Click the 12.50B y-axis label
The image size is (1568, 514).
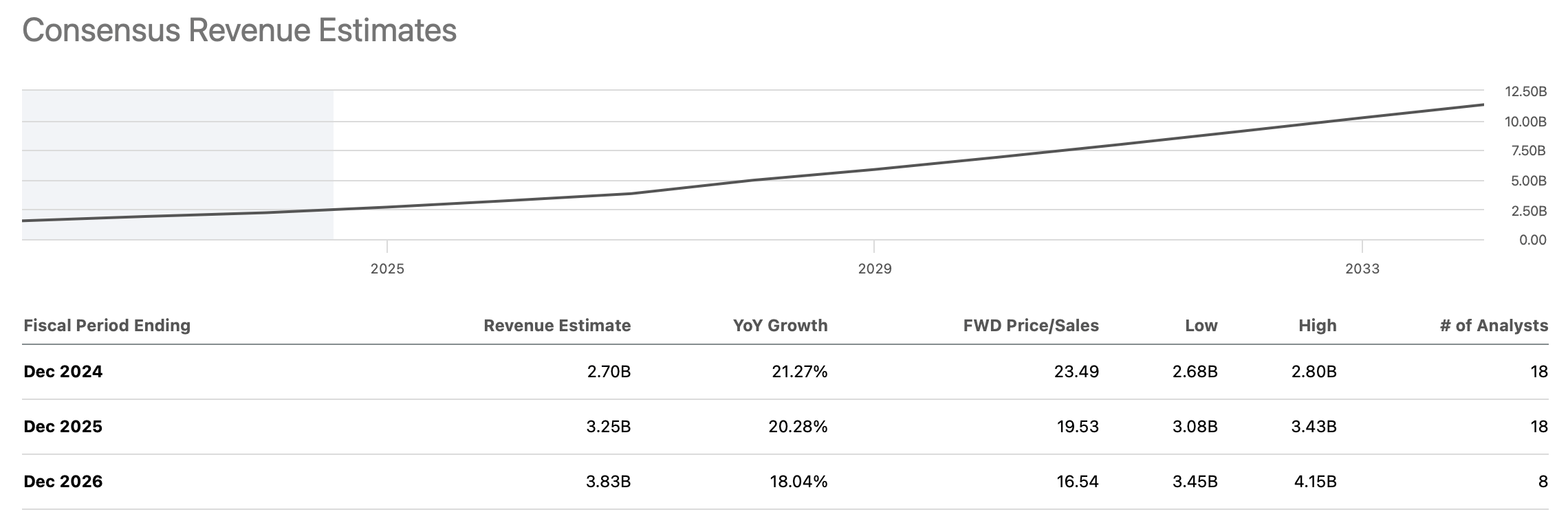click(x=1525, y=91)
